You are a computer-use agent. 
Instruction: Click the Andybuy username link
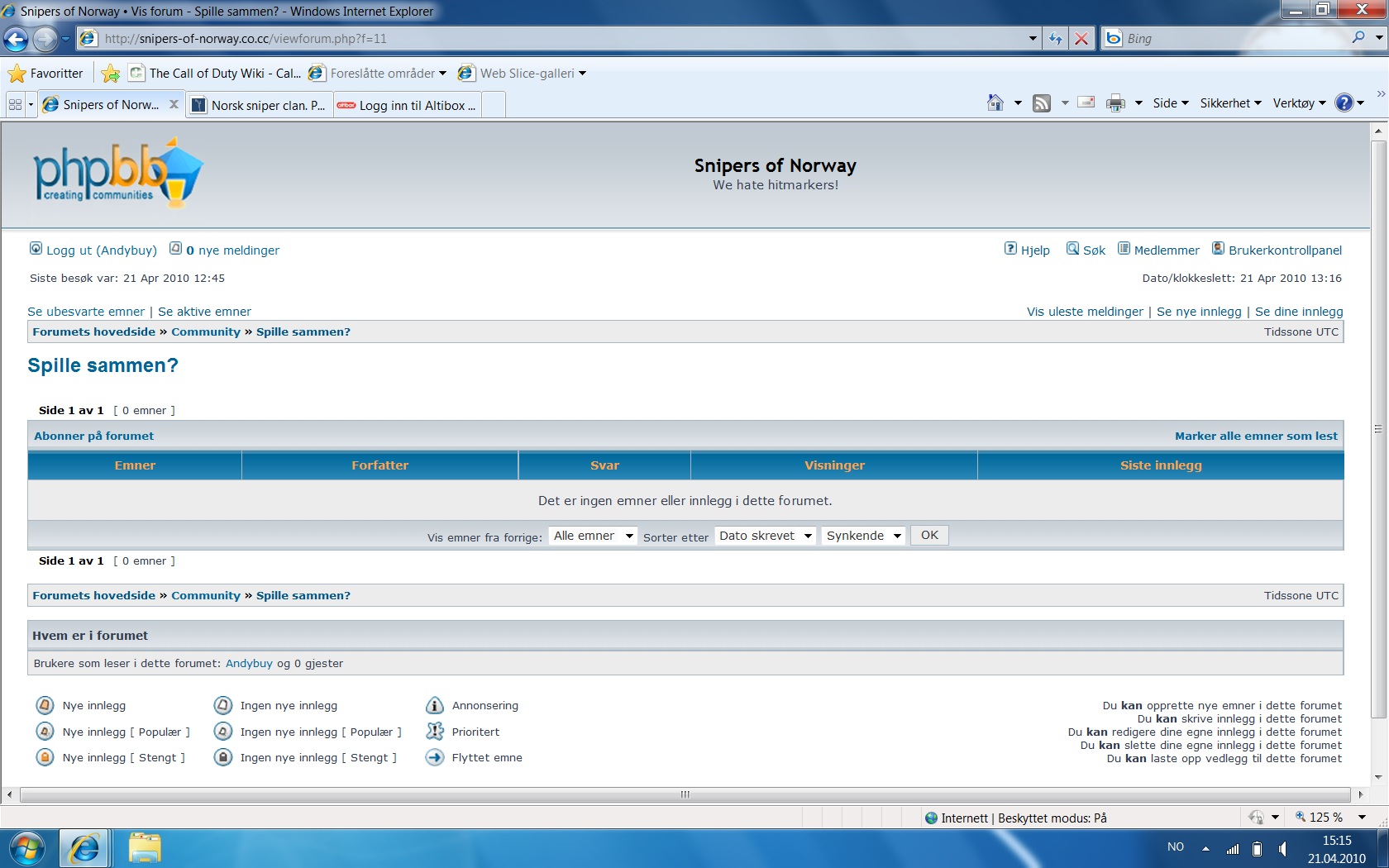(x=249, y=663)
